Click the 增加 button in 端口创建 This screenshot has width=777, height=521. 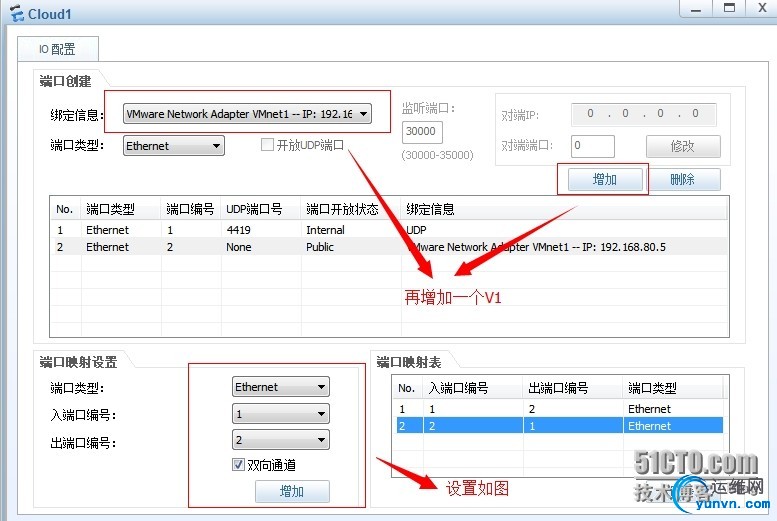click(605, 179)
